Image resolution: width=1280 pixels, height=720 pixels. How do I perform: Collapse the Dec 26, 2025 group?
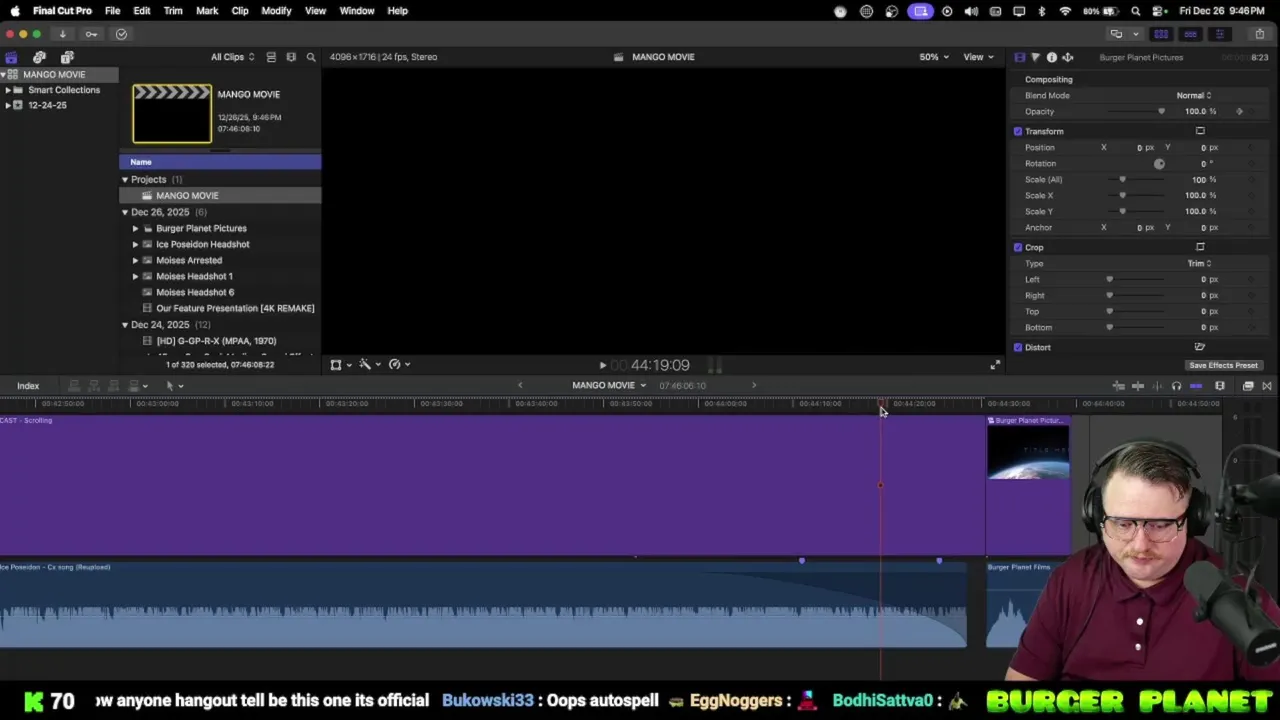[x=125, y=212]
